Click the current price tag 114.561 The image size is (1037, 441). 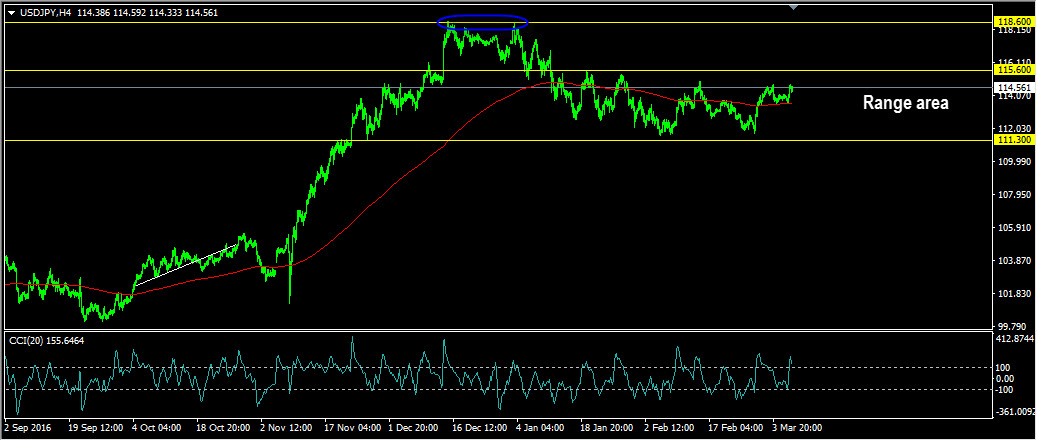[1014, 87]
